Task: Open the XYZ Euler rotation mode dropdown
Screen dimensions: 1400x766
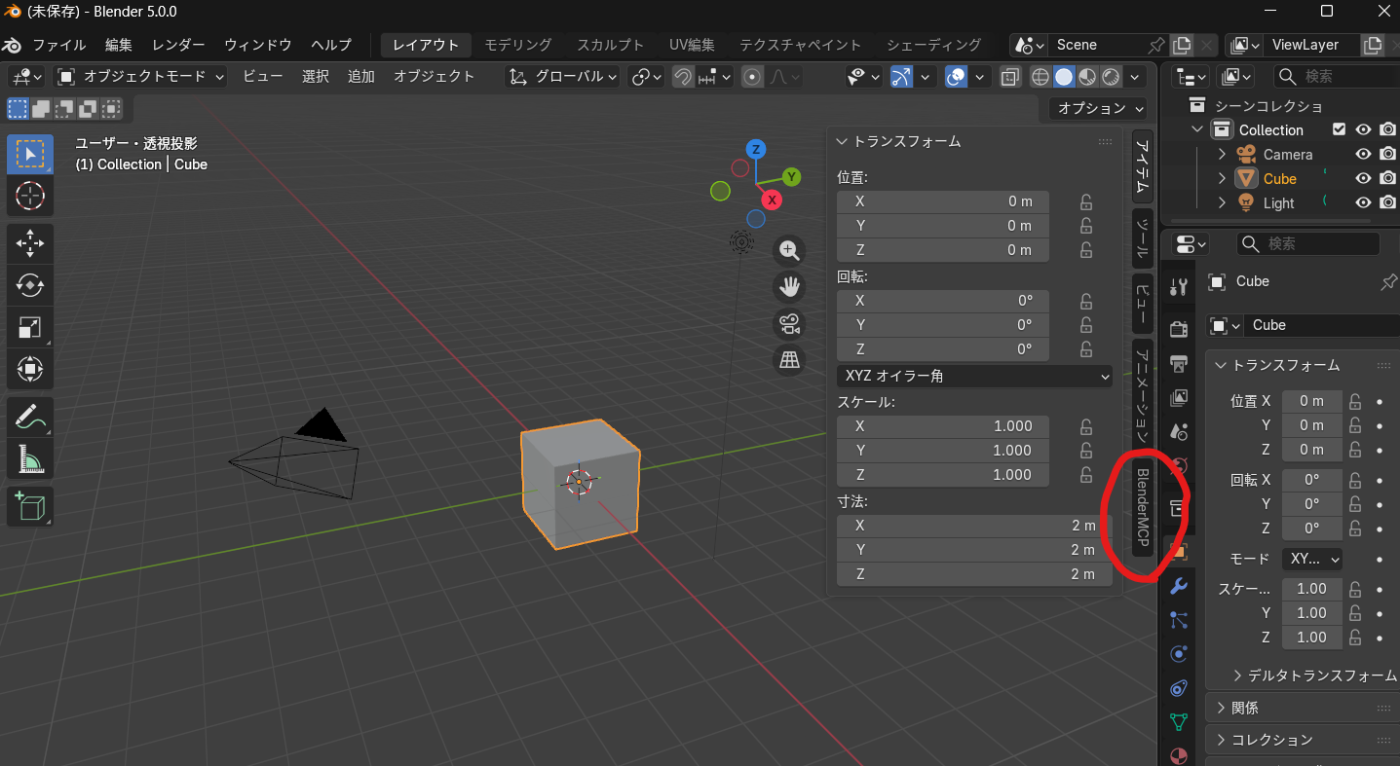Action: pos(974,376)
